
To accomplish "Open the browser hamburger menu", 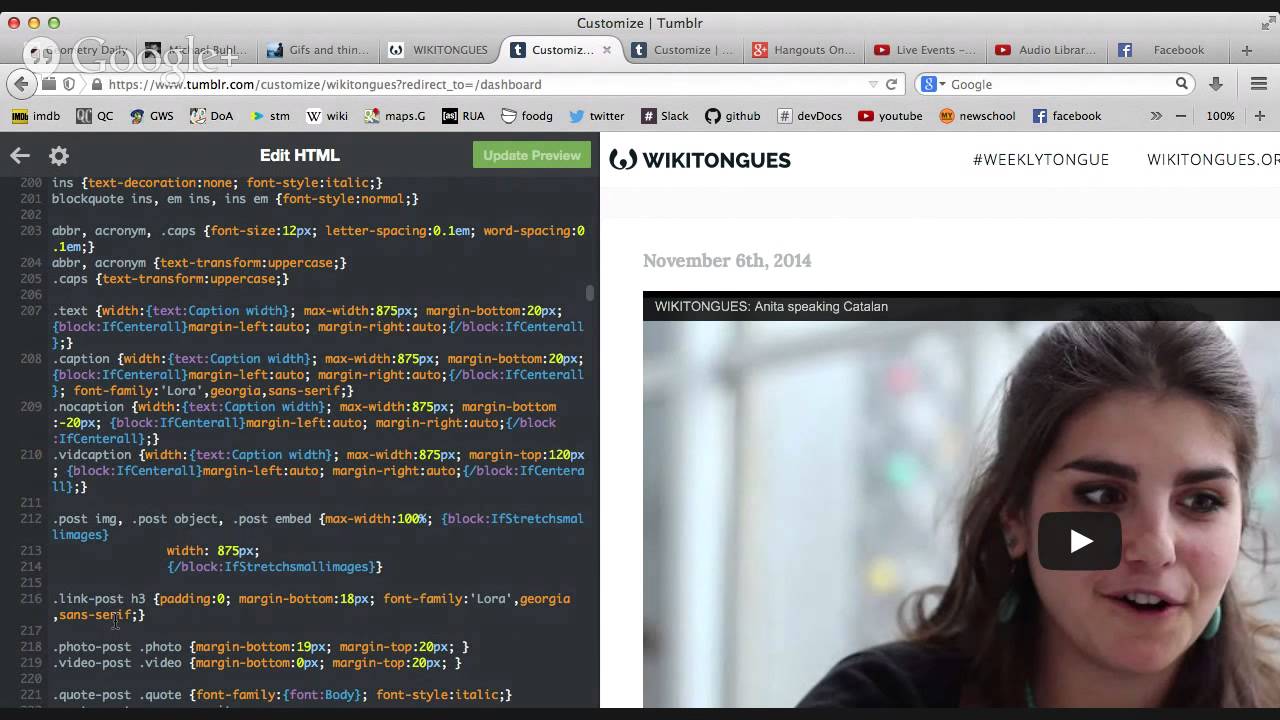I will [x=1258, y=84].
